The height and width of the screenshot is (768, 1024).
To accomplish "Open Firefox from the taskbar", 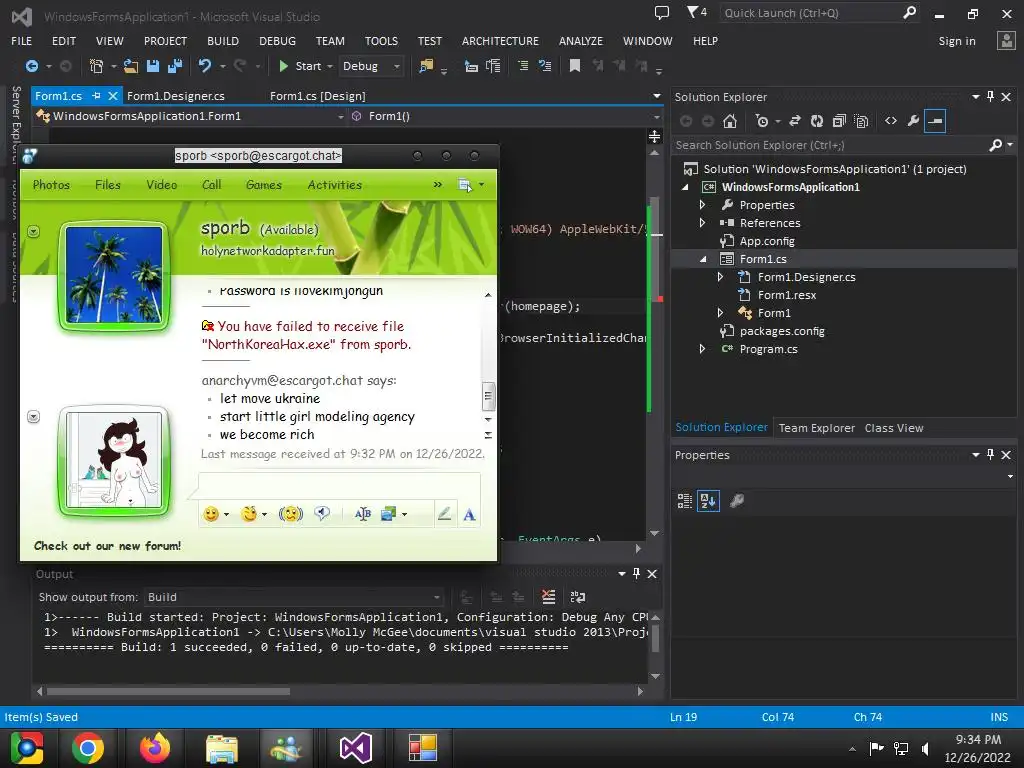I will coord(155,748).
